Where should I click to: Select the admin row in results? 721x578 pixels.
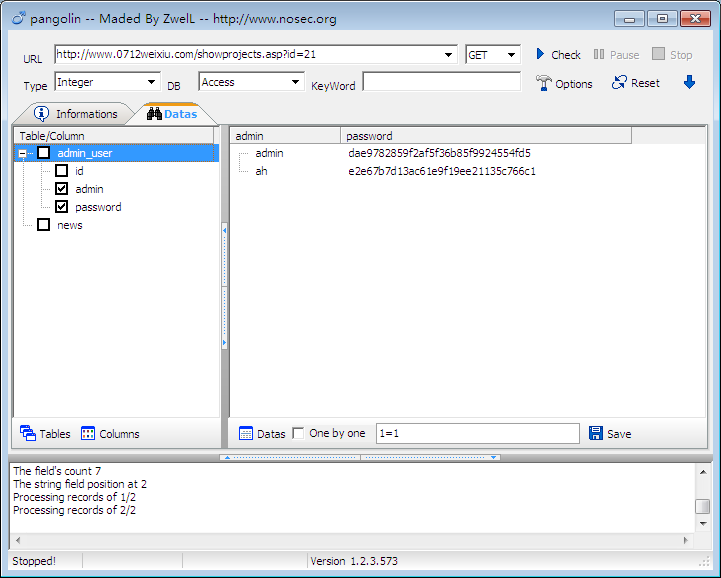[x=269, y=153]
